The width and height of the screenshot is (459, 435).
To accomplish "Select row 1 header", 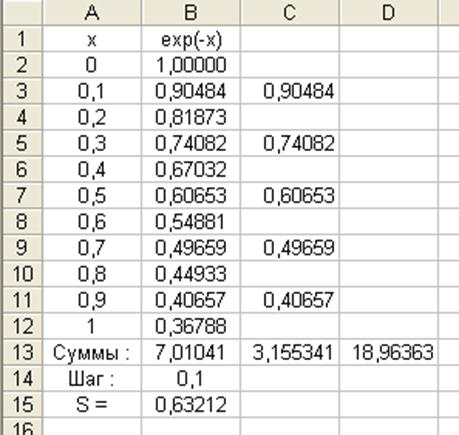I will [22, 39].
